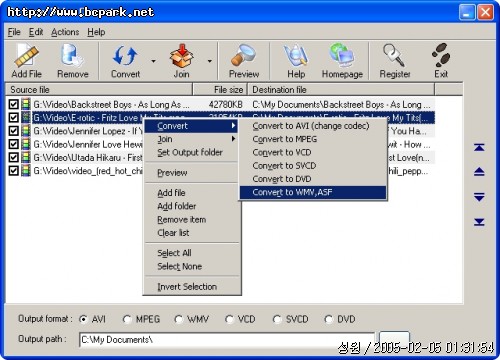Uncheck the video_(red_hot_chi file checkbox

click(x=13, y=171)
